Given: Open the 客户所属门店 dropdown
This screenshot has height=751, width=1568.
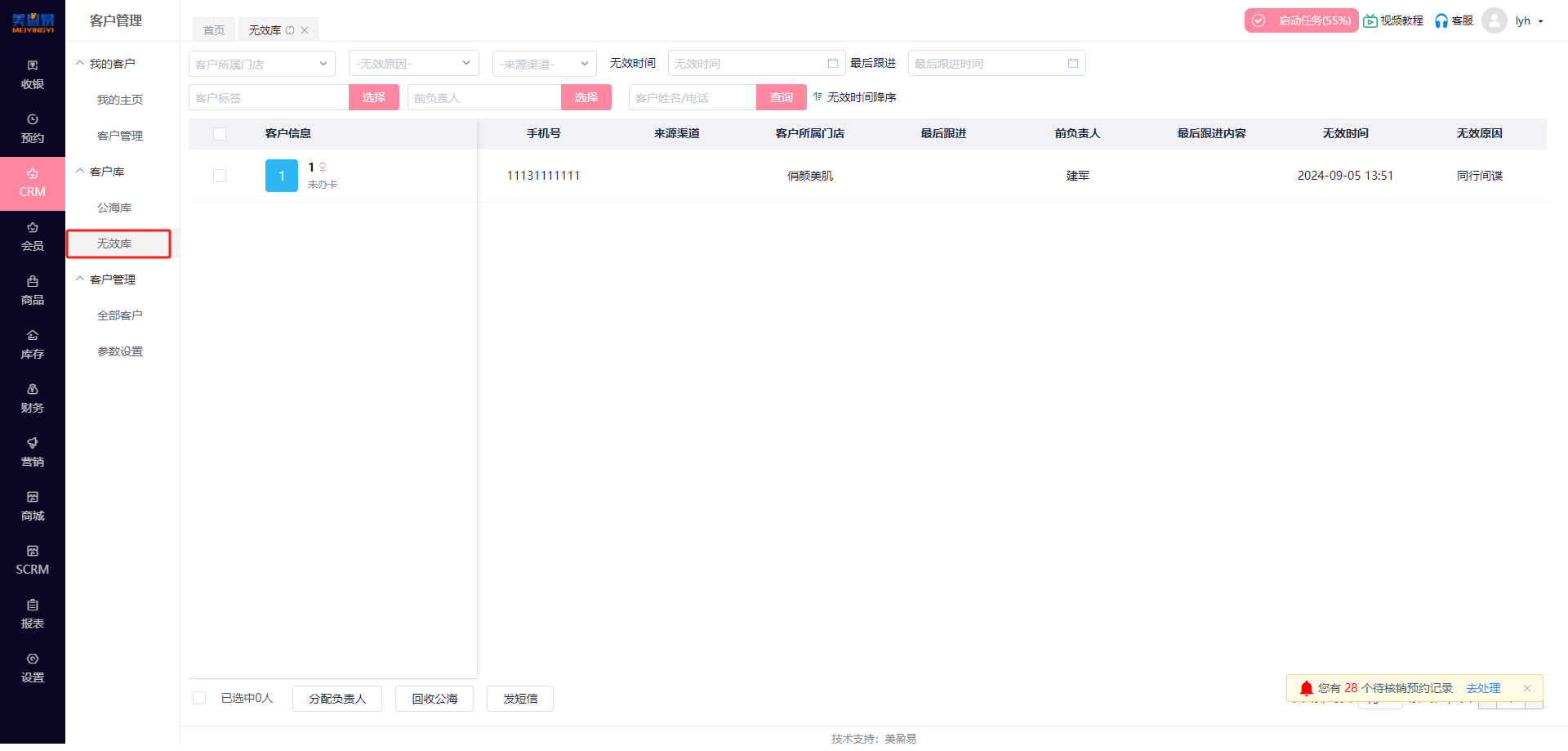Looking at the screenshot, I should (x=261, y=63).
